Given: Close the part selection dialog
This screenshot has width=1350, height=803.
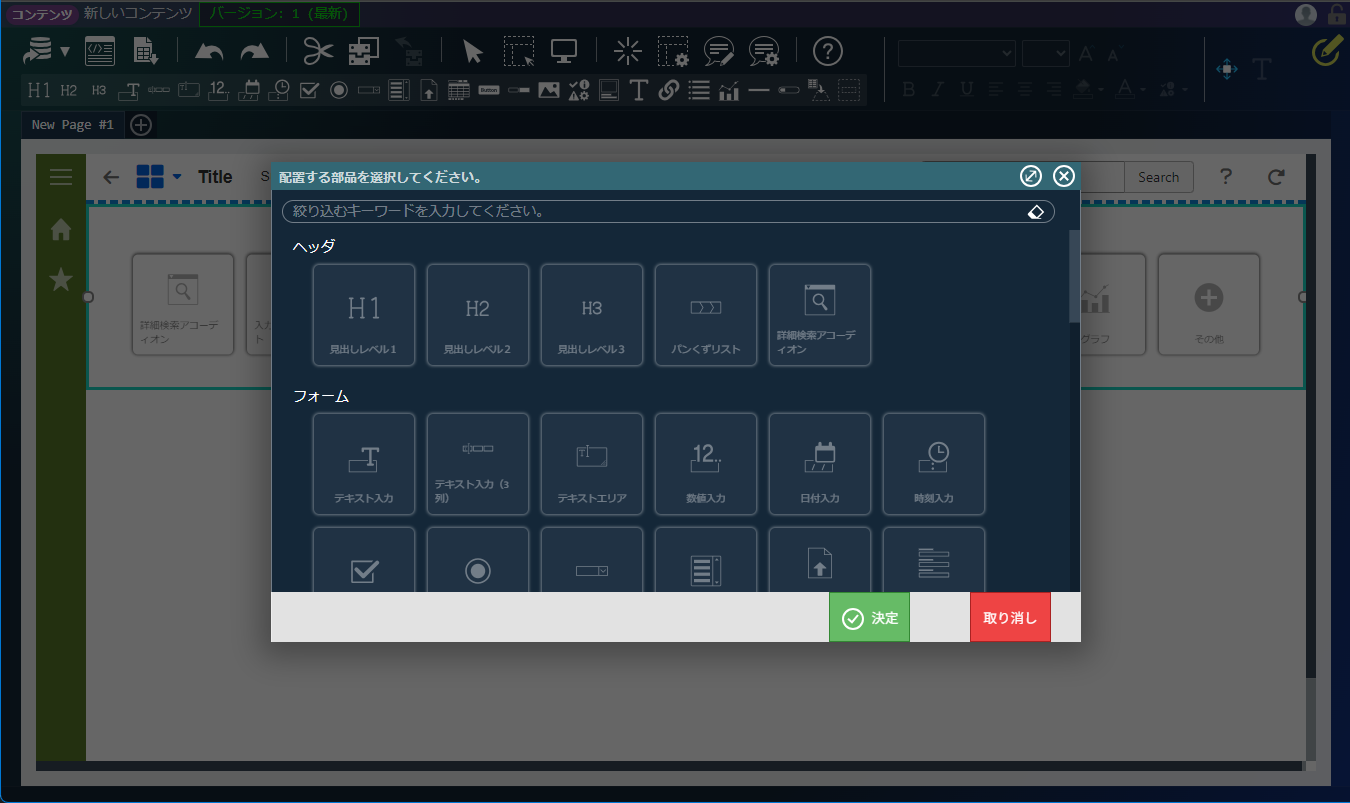Looking at the screenshot, I should 1064,177.
